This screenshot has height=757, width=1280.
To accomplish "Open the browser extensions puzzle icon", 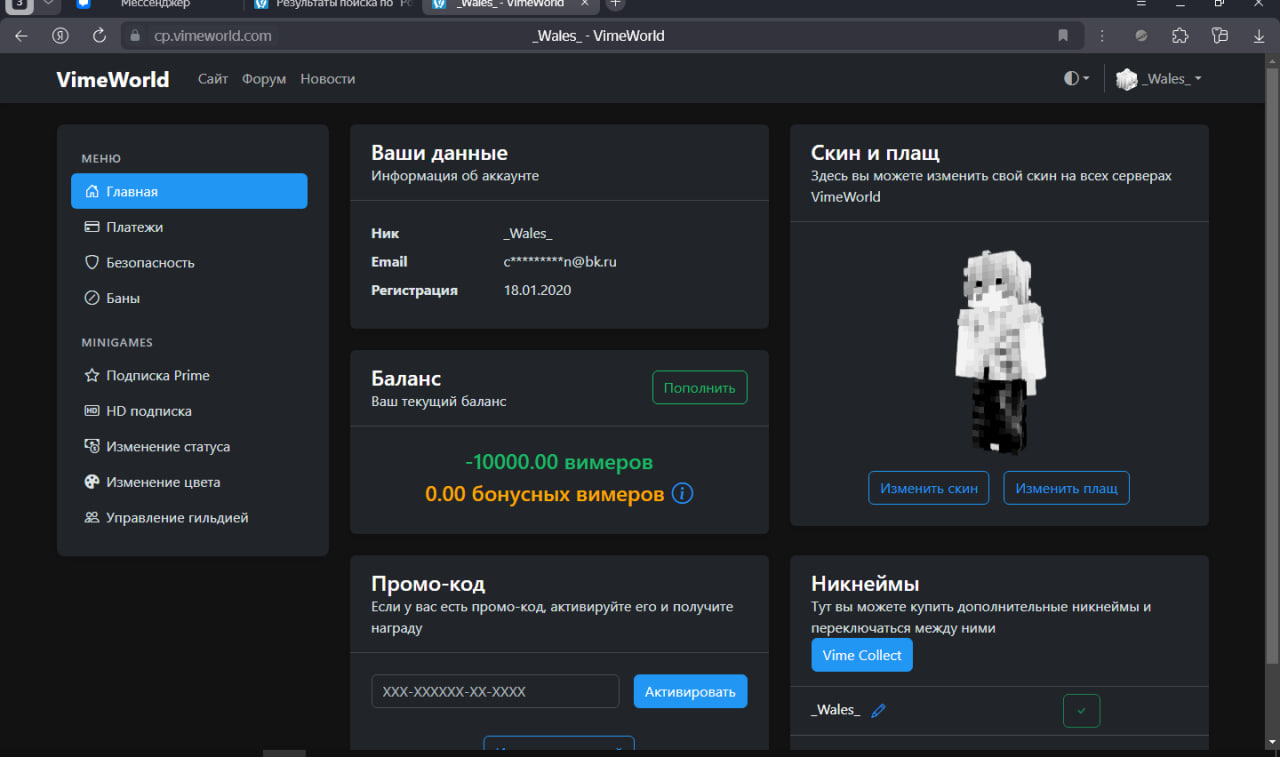I will [1180, 35].
